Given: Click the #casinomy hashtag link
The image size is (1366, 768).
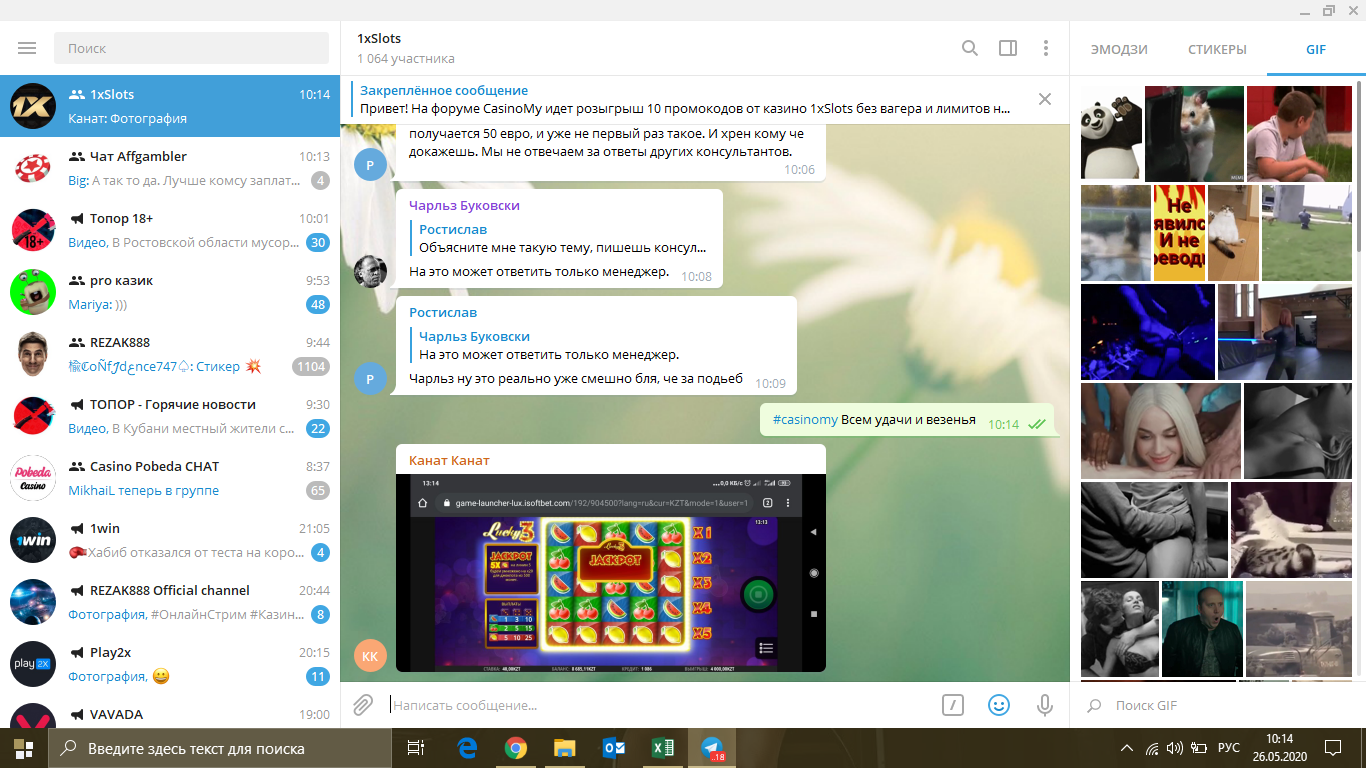Looking at the screenshot, I should pos(805,420).
